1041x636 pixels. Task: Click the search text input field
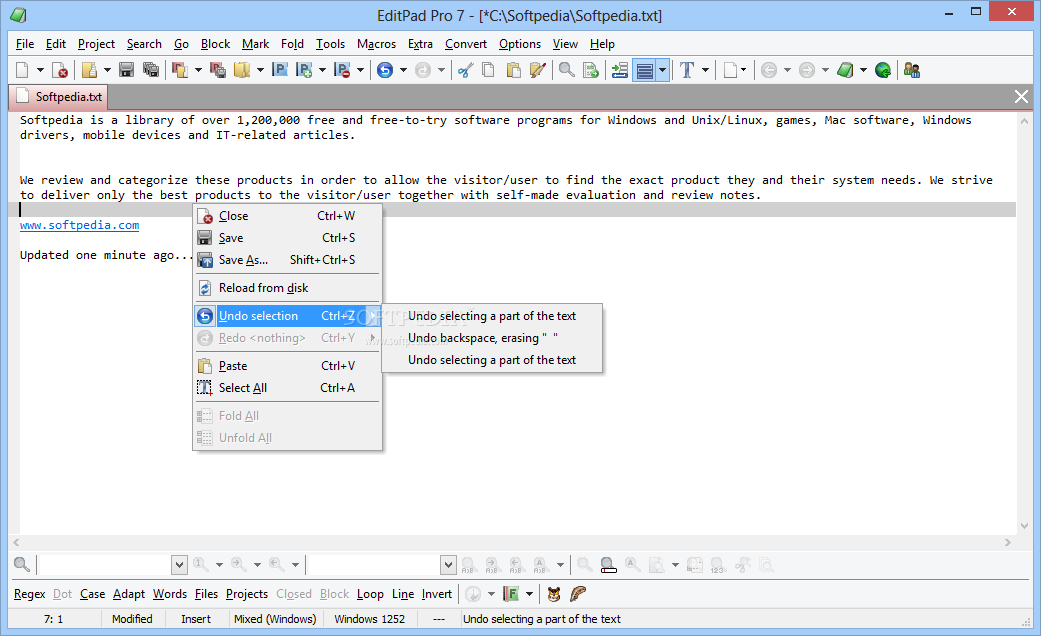[106, 566]
